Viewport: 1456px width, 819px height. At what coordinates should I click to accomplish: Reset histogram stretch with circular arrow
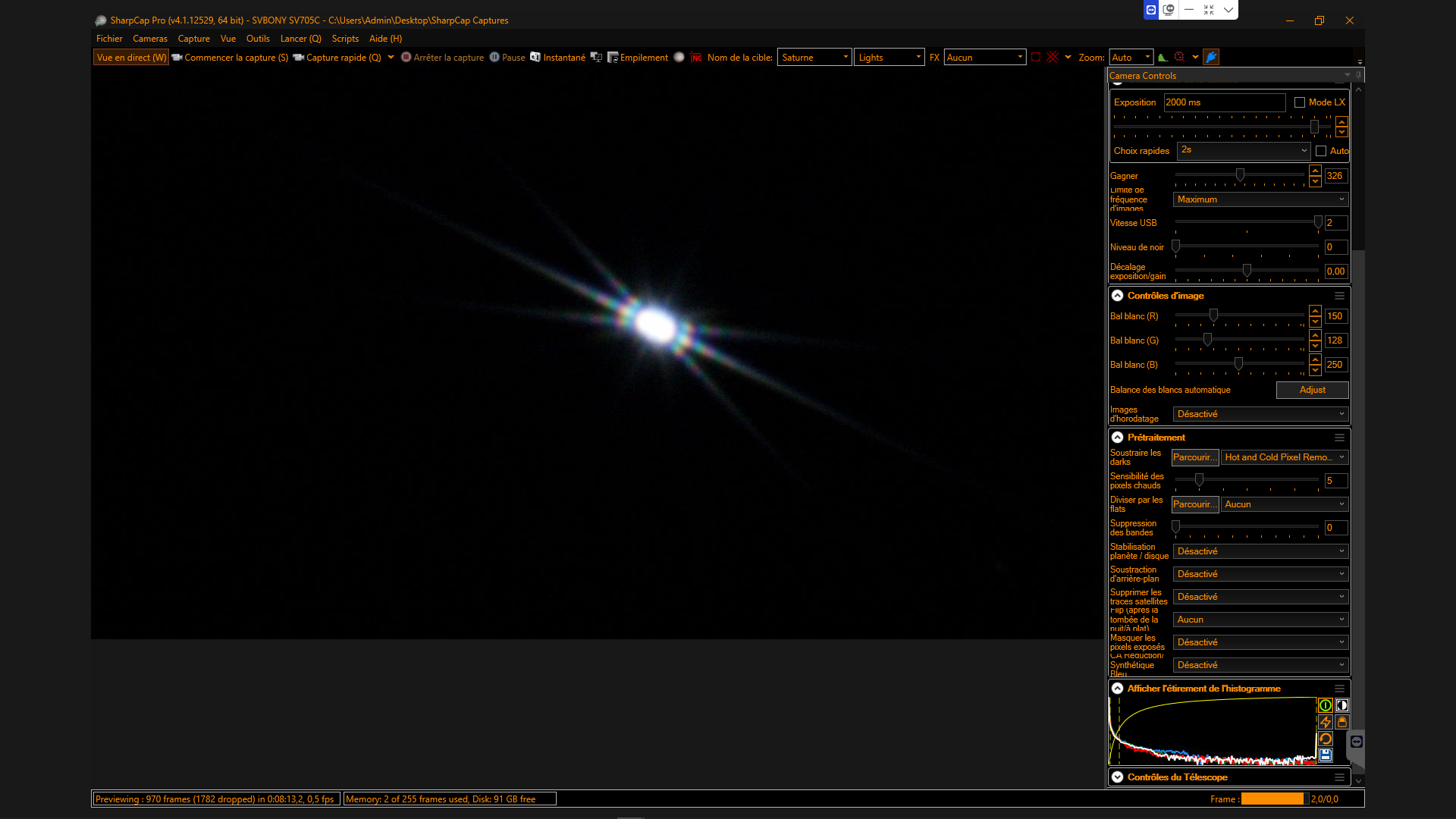(1325, 739)
